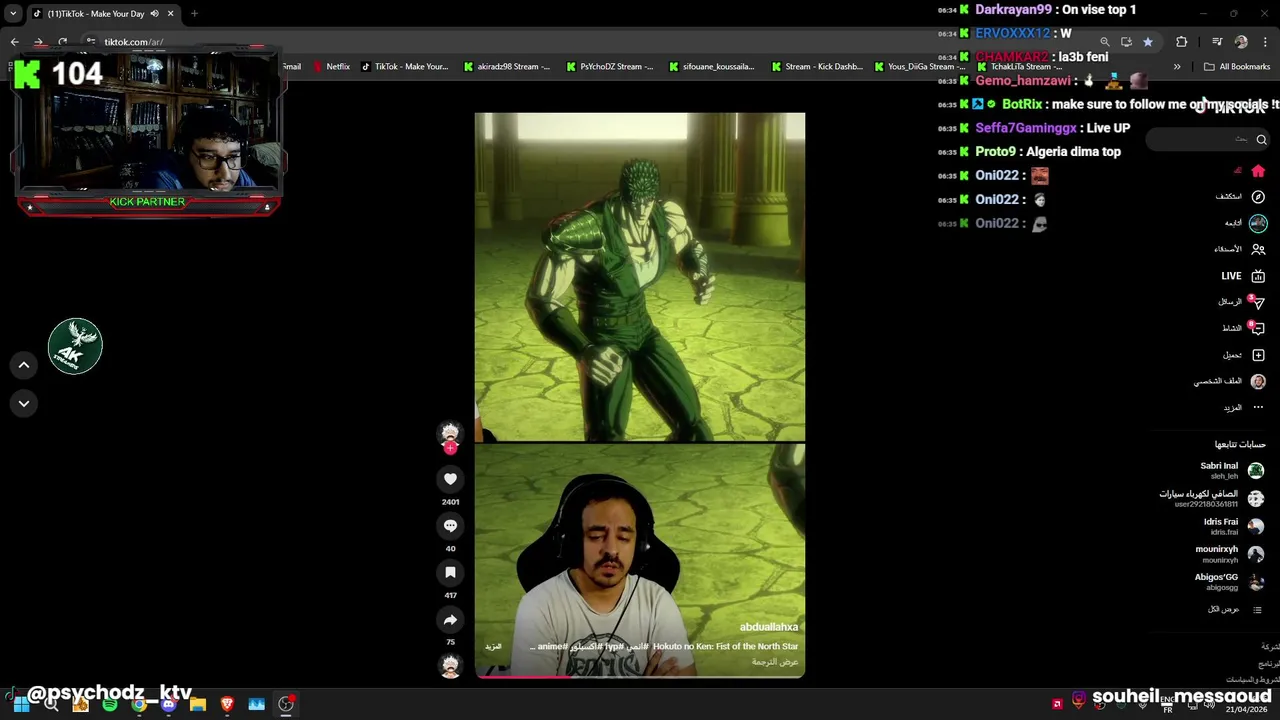Click 'عرض الترجمة' show translation
The width and height of the screenshot is (1280, 720).
click(776, 662)
